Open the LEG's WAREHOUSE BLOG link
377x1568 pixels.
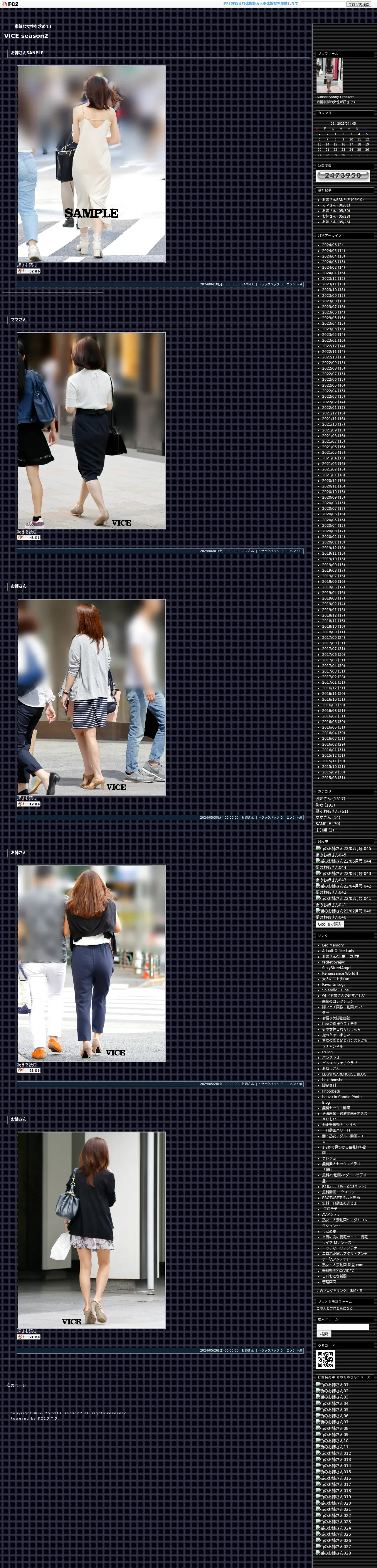point(344,1074)
